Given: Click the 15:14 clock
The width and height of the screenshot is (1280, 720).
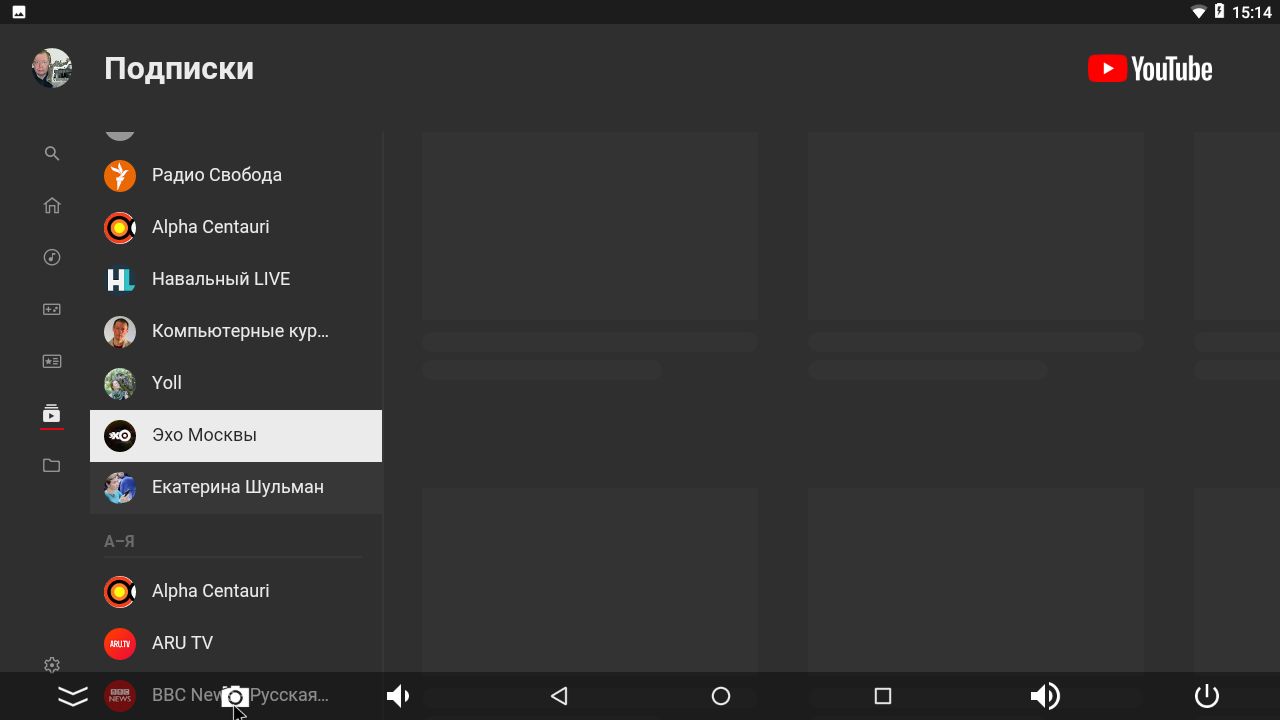Looking at the screenshot, I should pos(1252,12).
